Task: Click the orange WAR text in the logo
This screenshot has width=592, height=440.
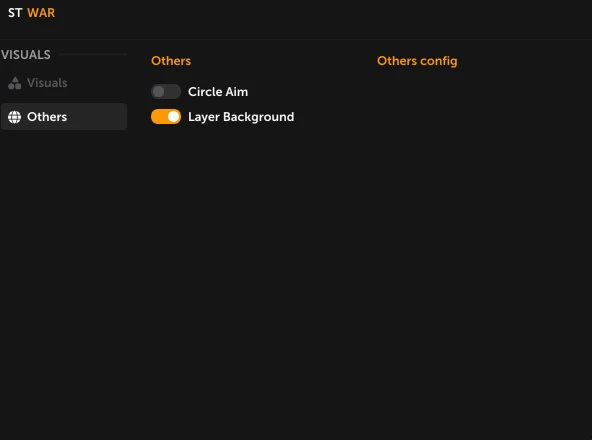Action: click(41, 13)
